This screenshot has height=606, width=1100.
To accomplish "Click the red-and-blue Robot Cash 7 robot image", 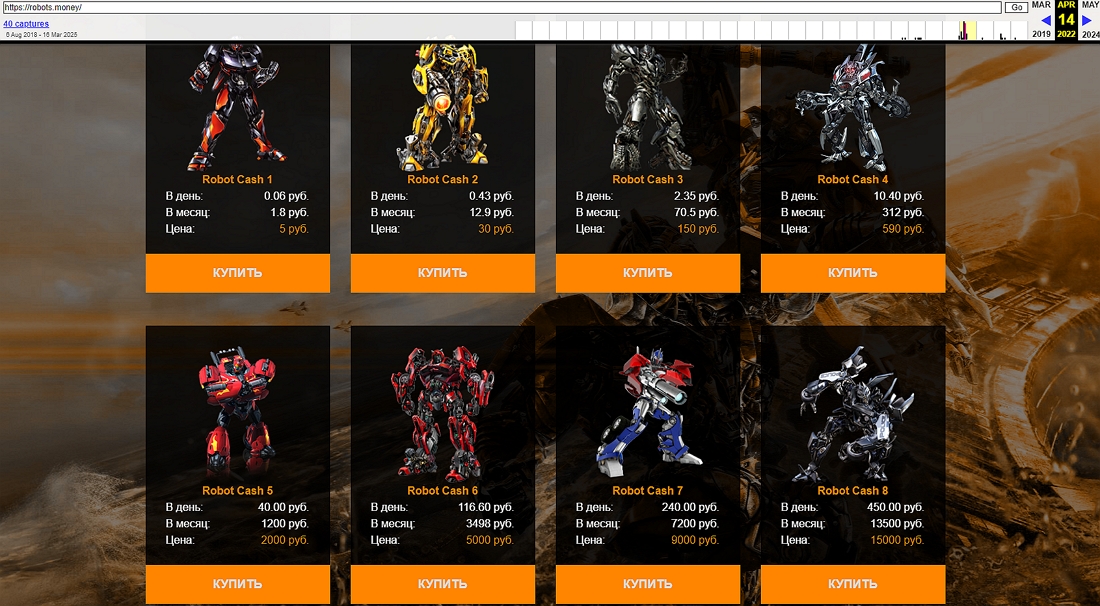I will pos(648,414).
